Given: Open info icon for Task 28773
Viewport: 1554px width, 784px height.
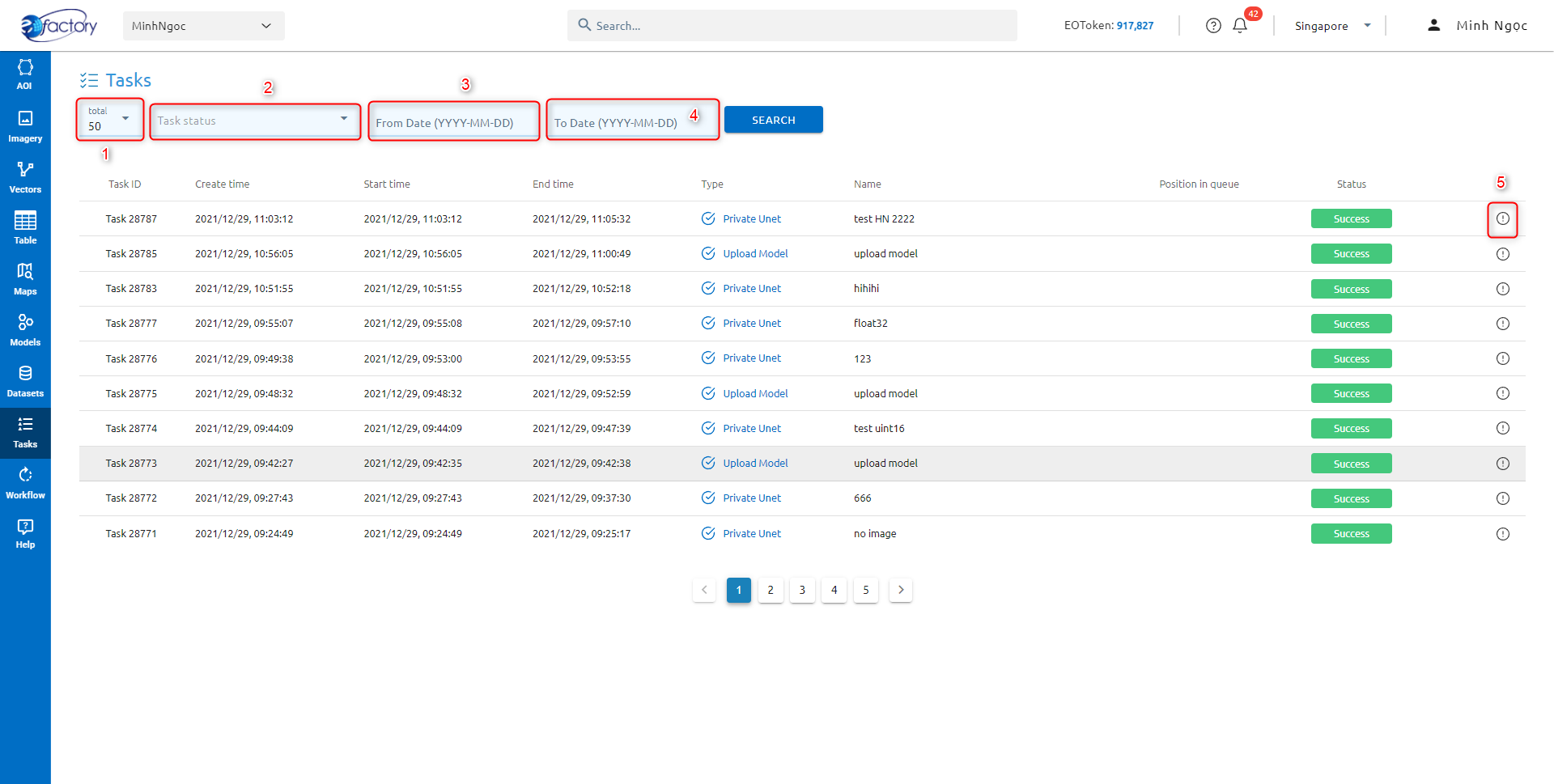Looking at the screenshot, I should click(1503, 464).
